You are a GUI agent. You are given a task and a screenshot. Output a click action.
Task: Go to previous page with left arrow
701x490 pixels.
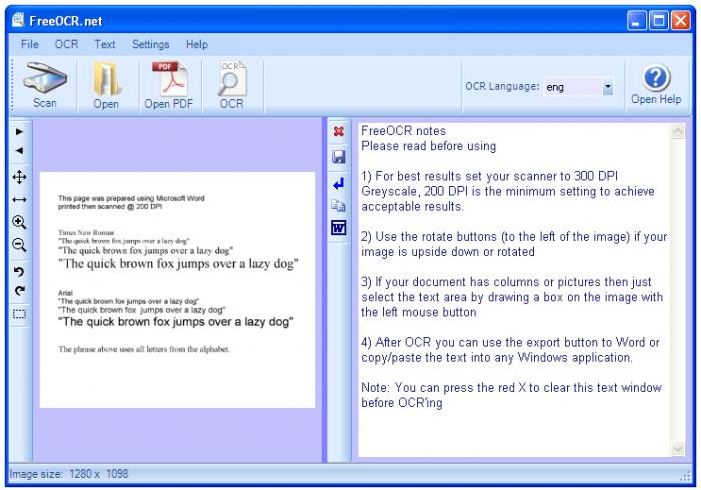click(x=19, y=151)
